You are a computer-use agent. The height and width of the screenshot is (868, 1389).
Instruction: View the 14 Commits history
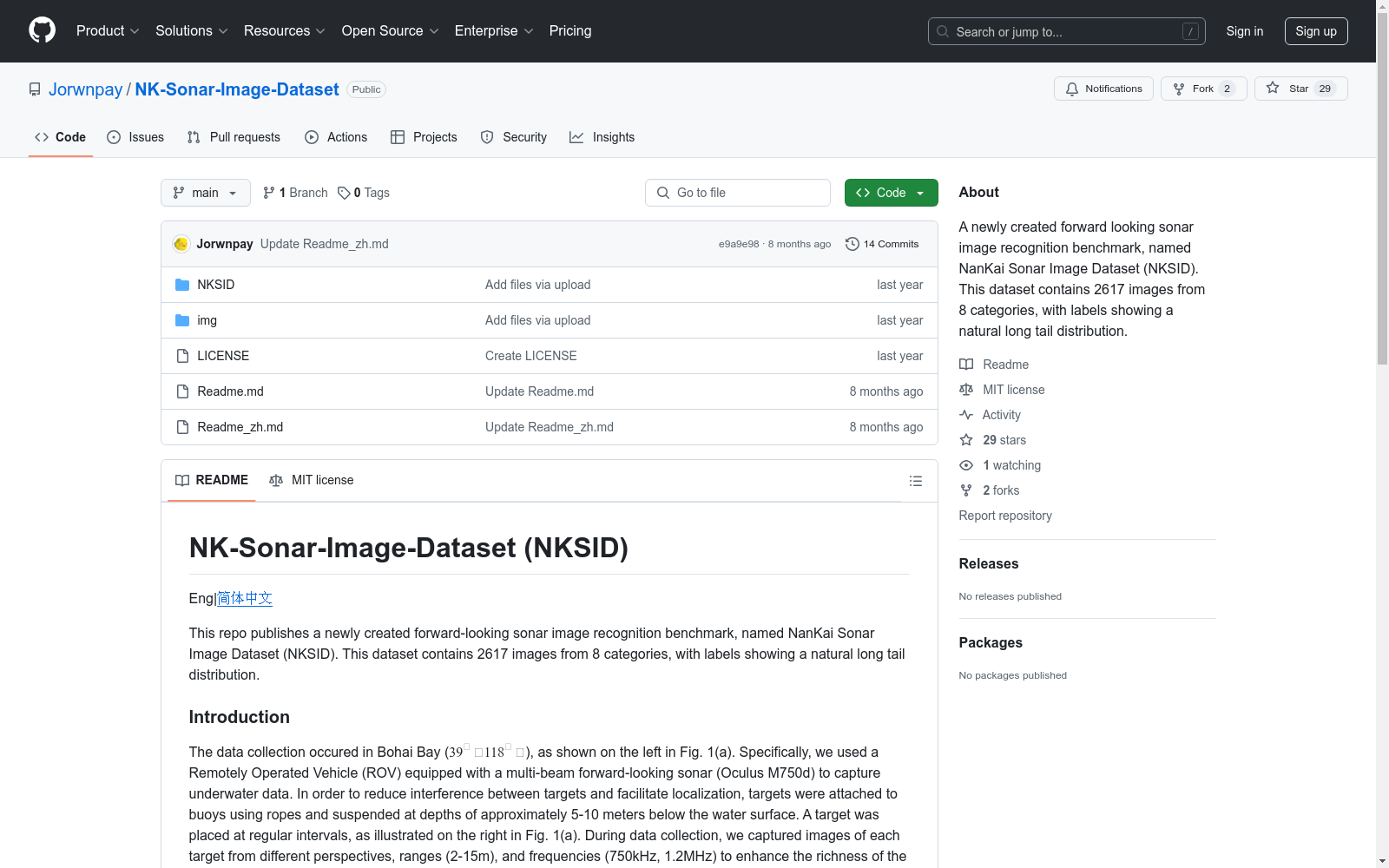tap(882, 244)
